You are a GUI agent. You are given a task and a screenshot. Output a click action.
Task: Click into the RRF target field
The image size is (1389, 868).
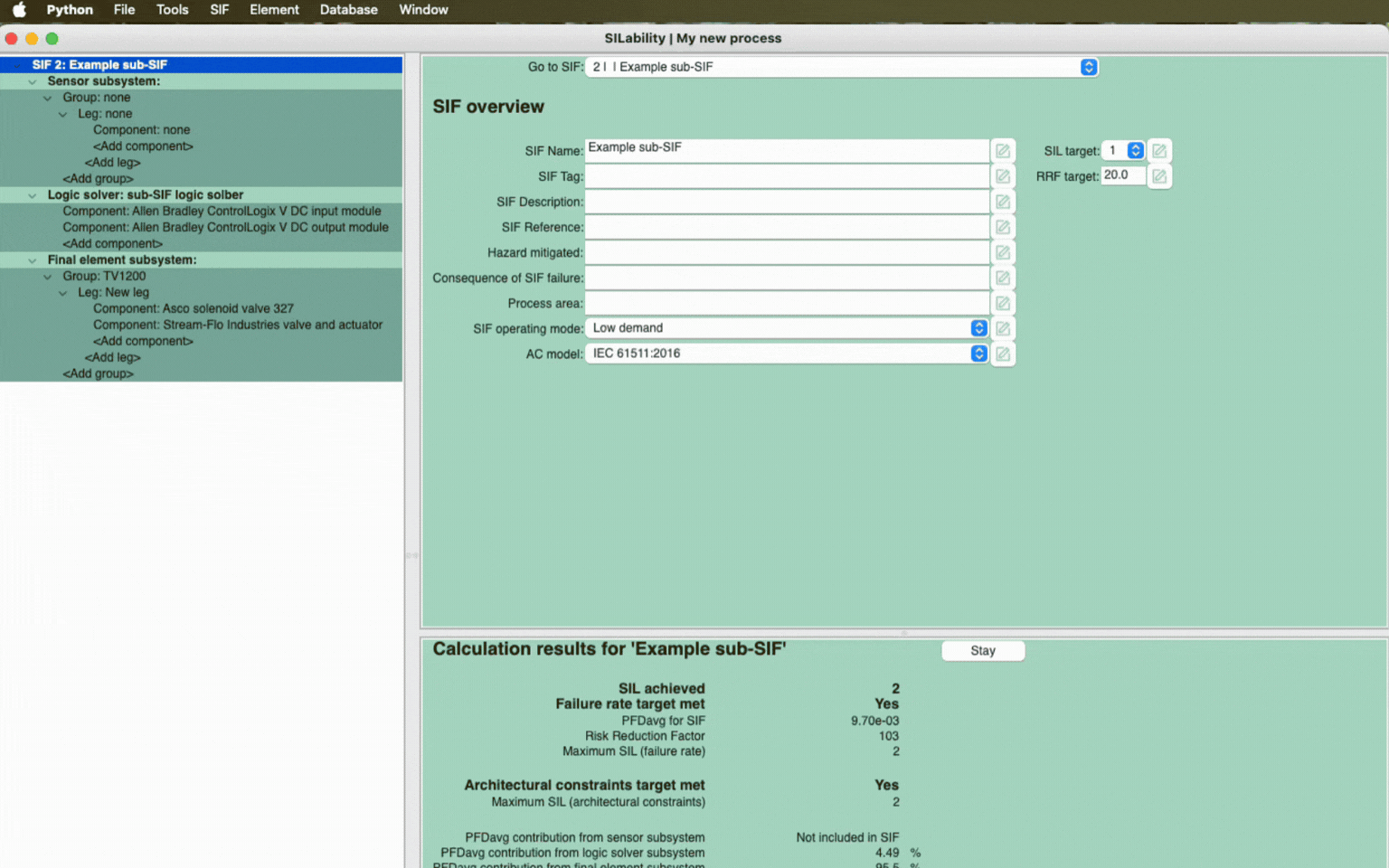tap(1122, 175)
